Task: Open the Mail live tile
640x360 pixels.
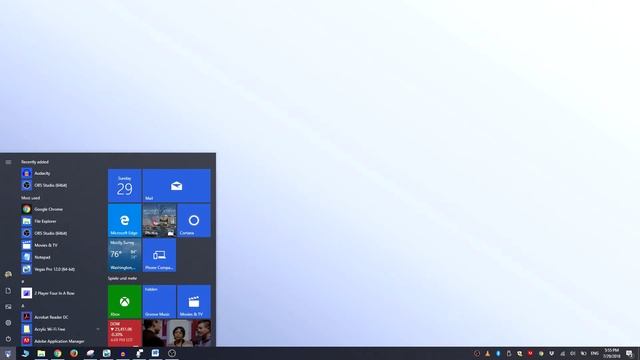Action: (x=177, y=186)
